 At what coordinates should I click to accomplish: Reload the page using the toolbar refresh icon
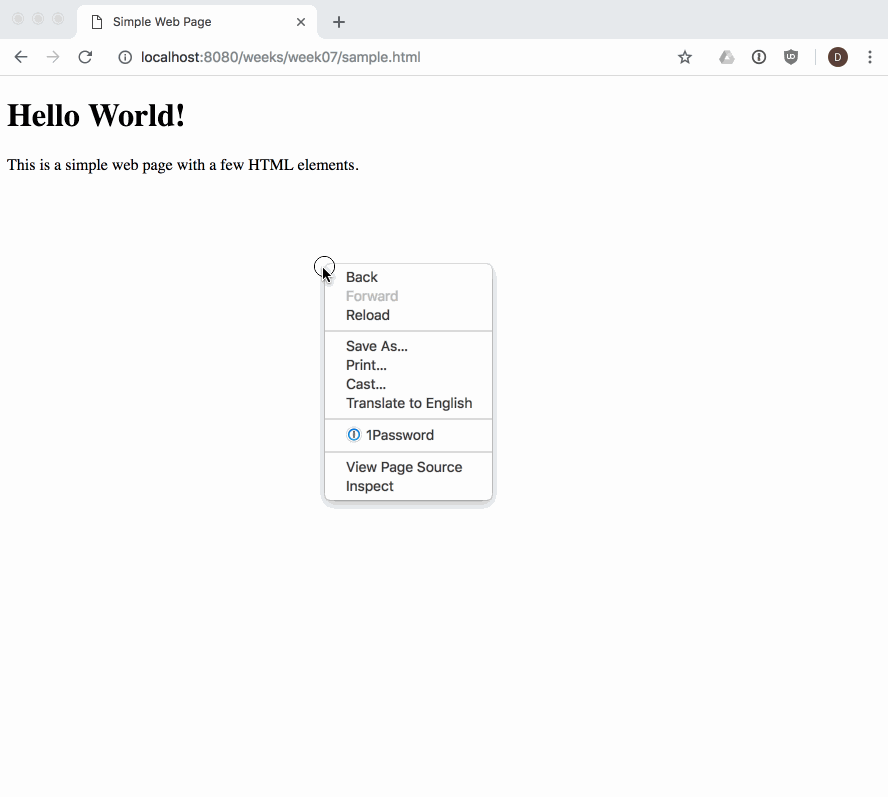pos(85,57)
